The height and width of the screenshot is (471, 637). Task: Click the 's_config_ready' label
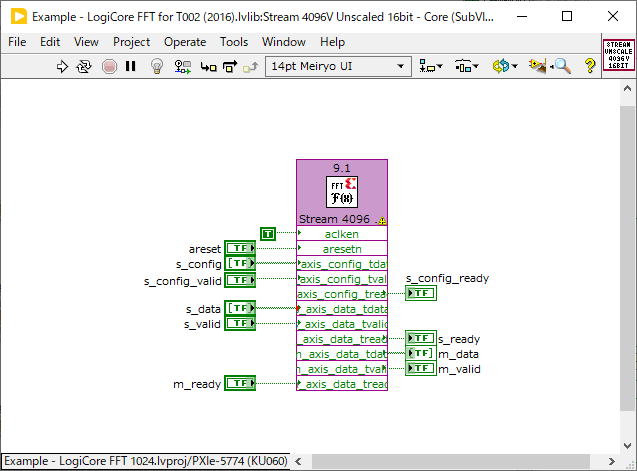pyautogui.click(x=447, y=278)
